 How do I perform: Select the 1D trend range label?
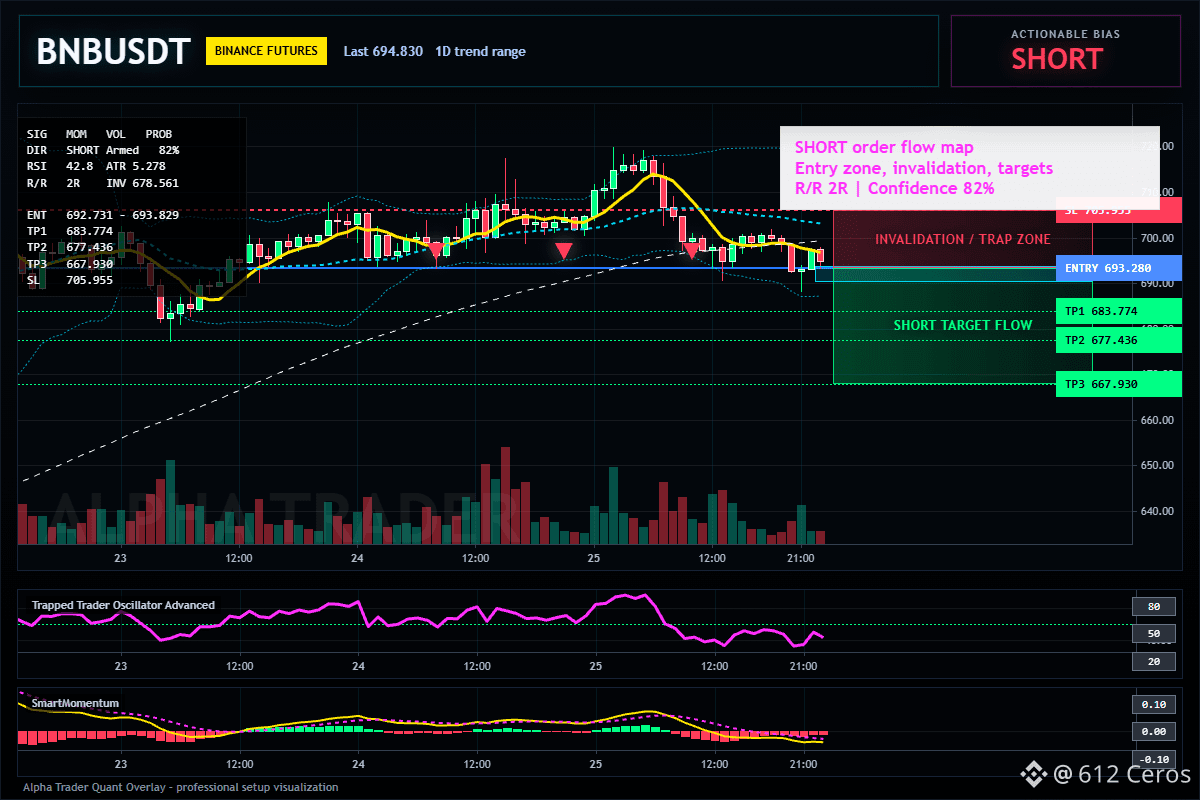pos(480,51)
